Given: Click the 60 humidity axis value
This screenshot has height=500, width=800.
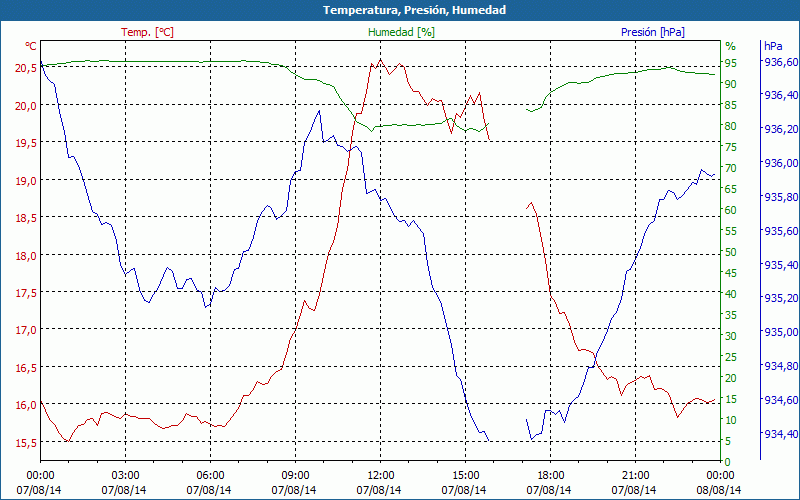Looking at the screenshot, I should click(731, 210).
